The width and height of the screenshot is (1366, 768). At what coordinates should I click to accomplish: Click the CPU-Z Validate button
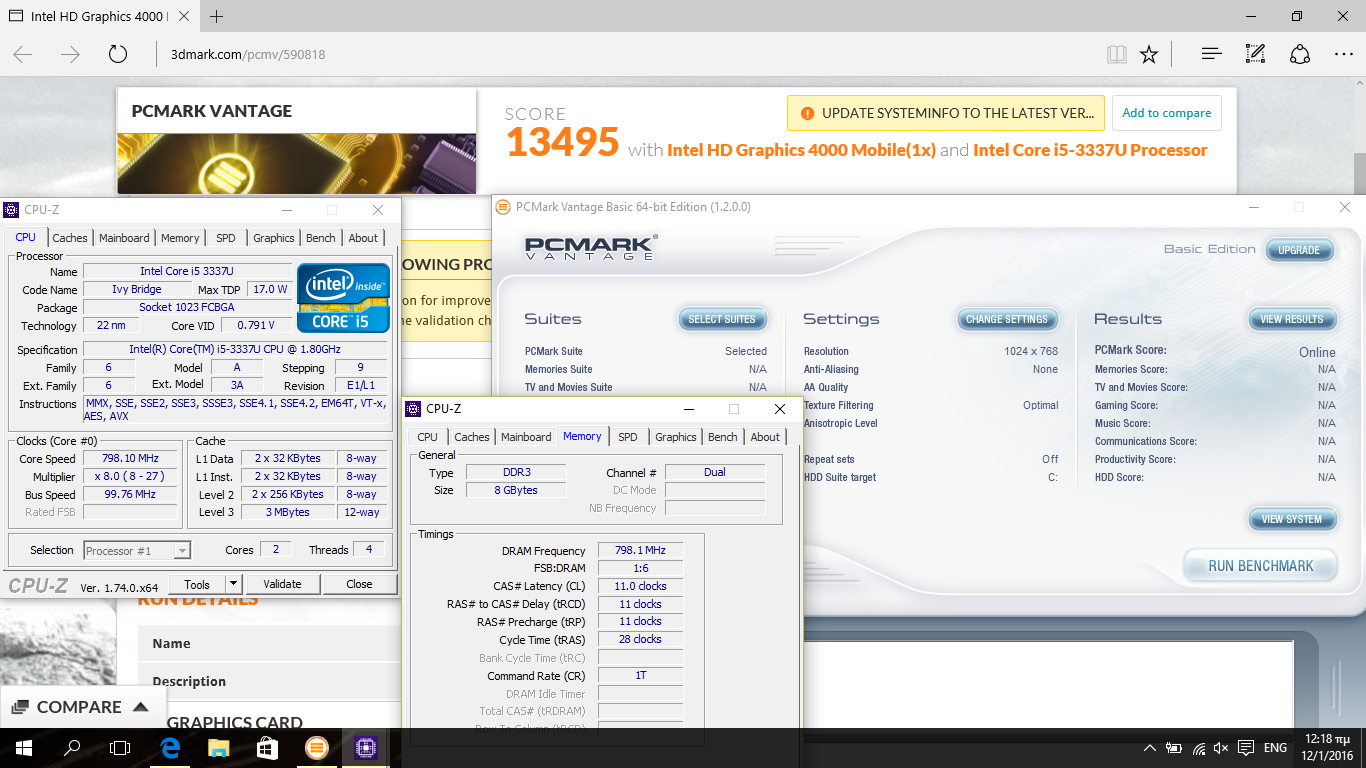pyautogui.click(x=282, y=584)
